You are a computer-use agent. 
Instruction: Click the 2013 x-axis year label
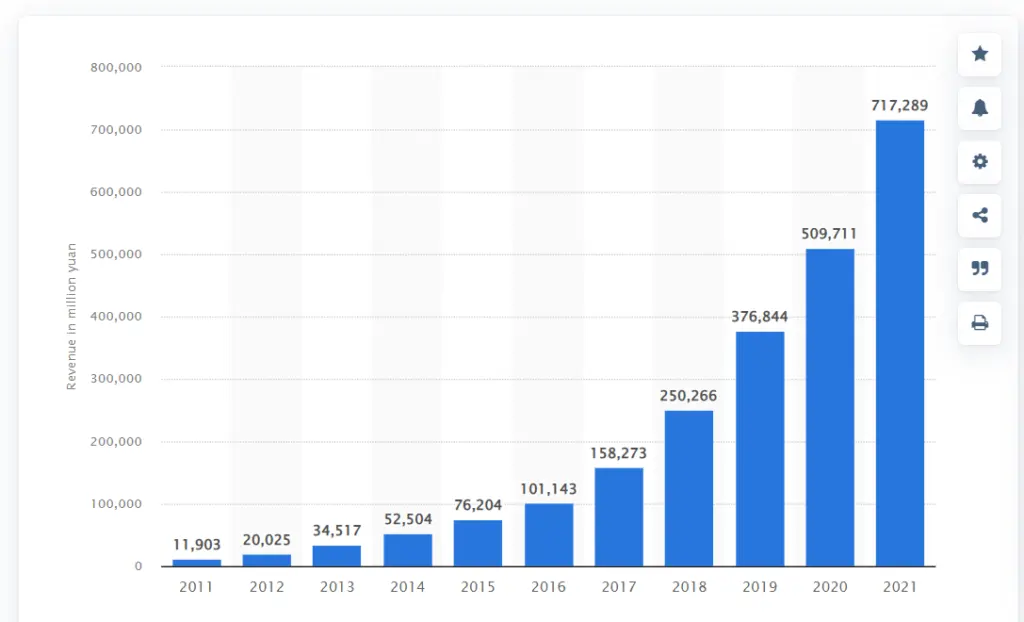(337, 587)
